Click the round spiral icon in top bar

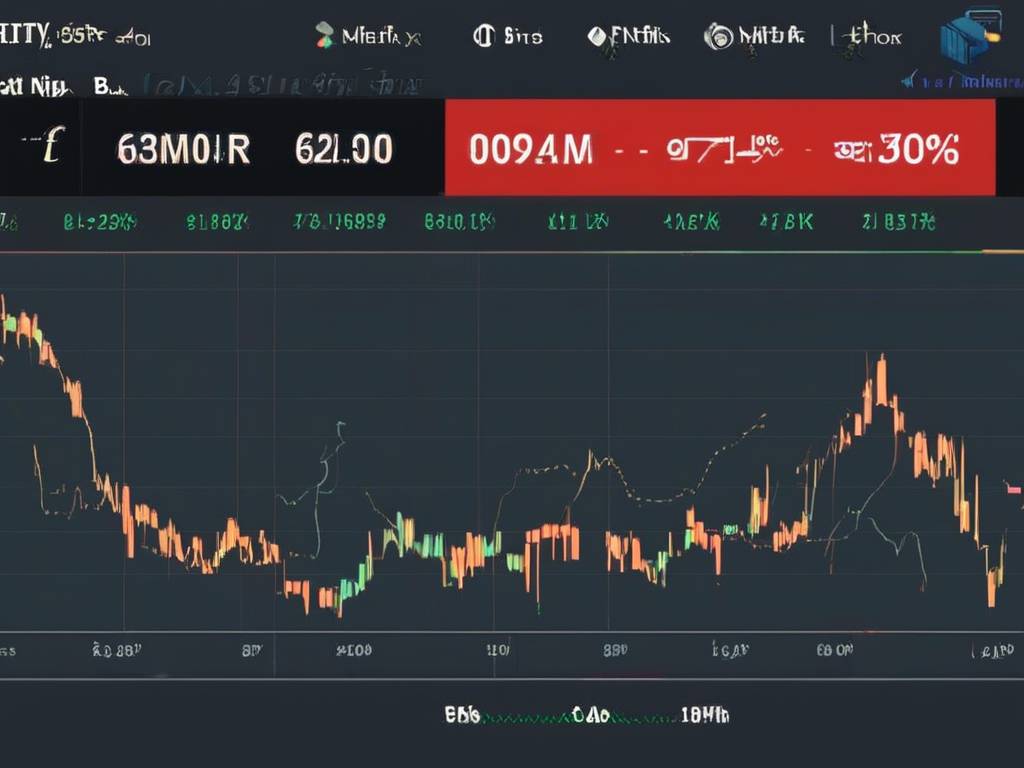[718, 36]
